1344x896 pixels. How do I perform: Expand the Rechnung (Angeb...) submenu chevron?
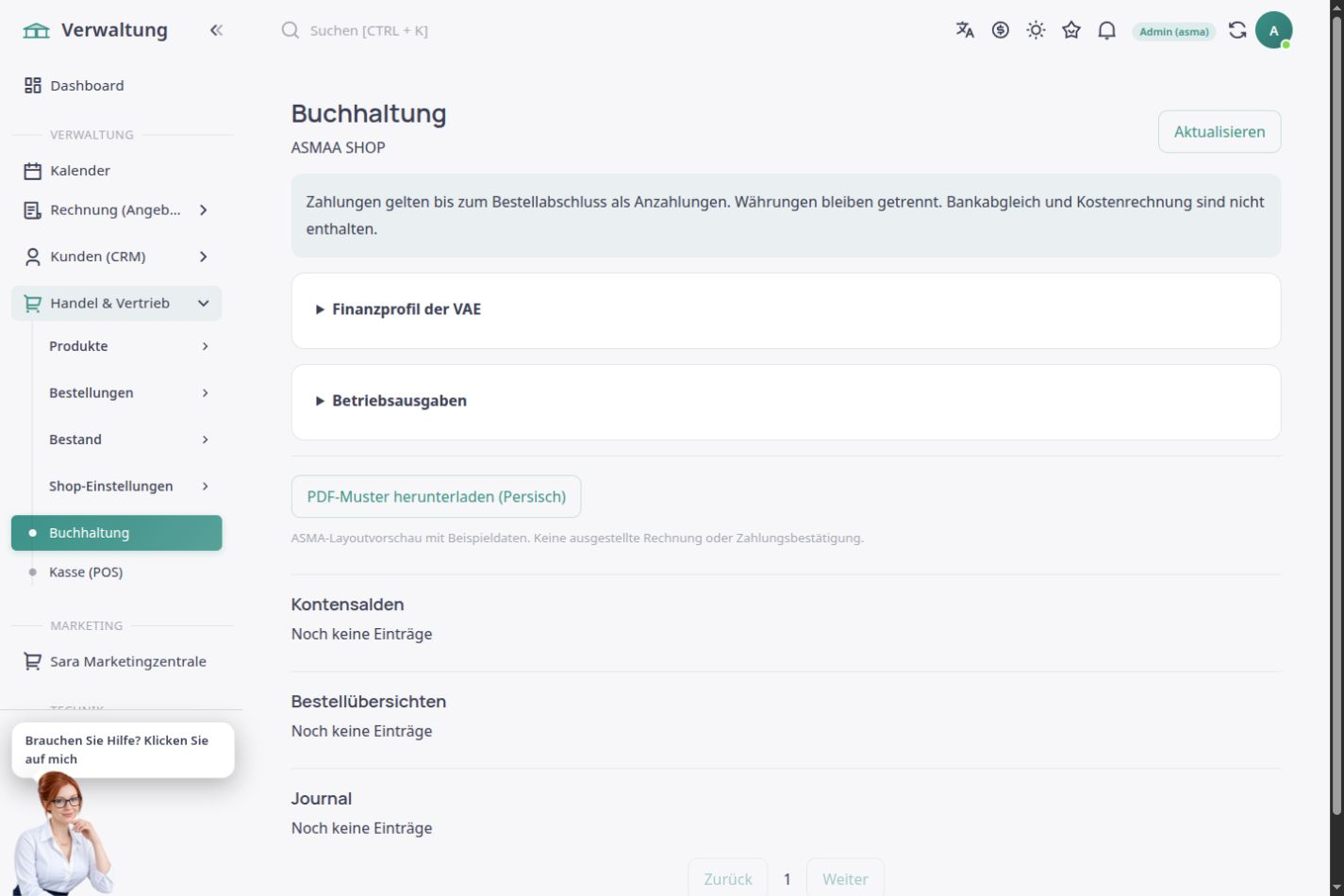coord(203,210)
